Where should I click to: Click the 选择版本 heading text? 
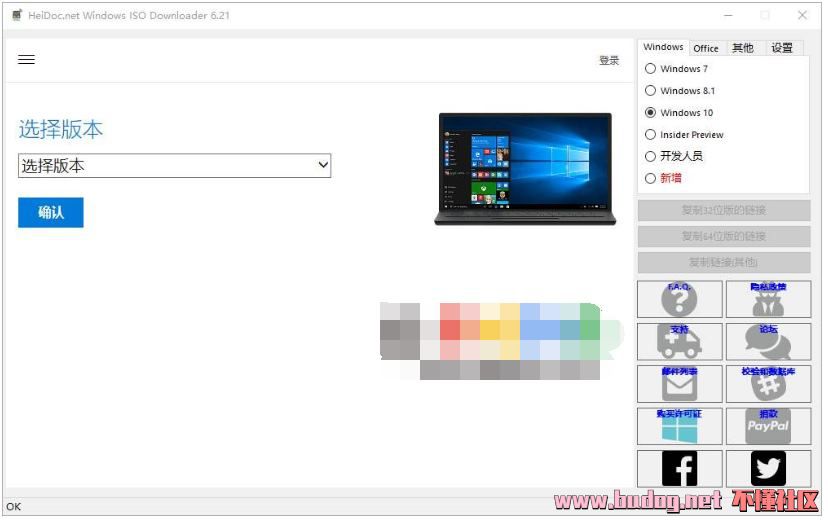[61, 130]
